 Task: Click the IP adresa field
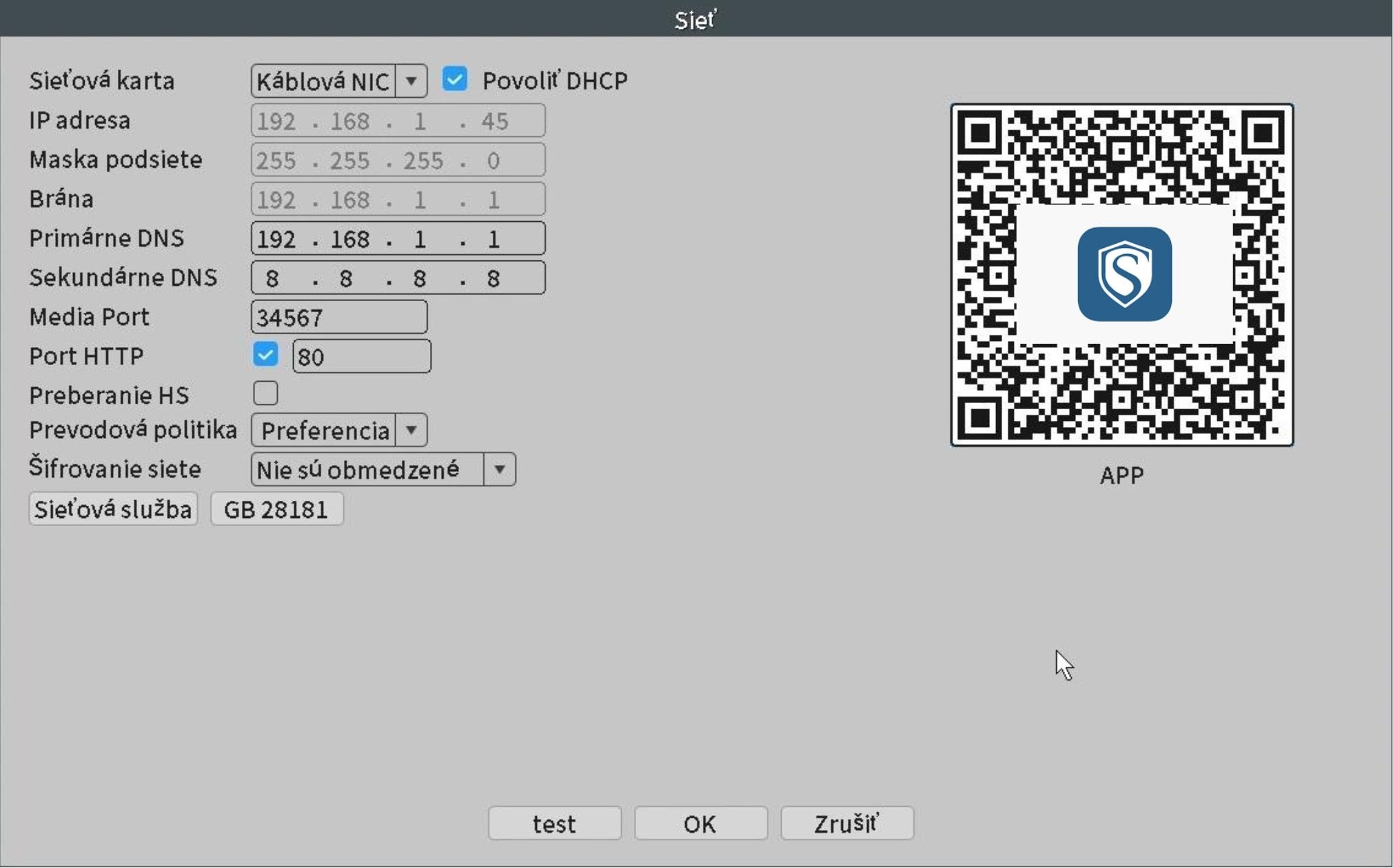point(398,121)
